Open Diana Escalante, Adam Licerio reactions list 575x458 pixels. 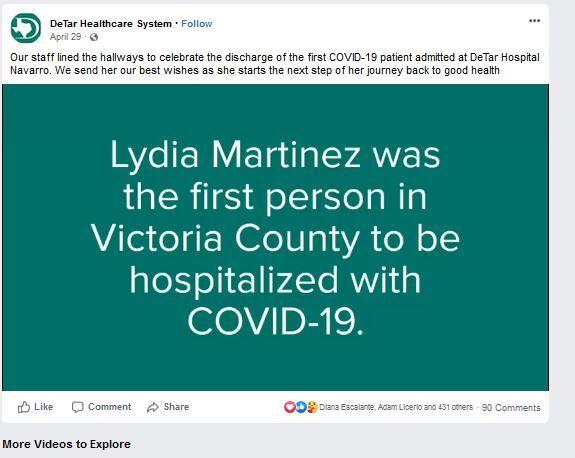click(x=396, y=407)
